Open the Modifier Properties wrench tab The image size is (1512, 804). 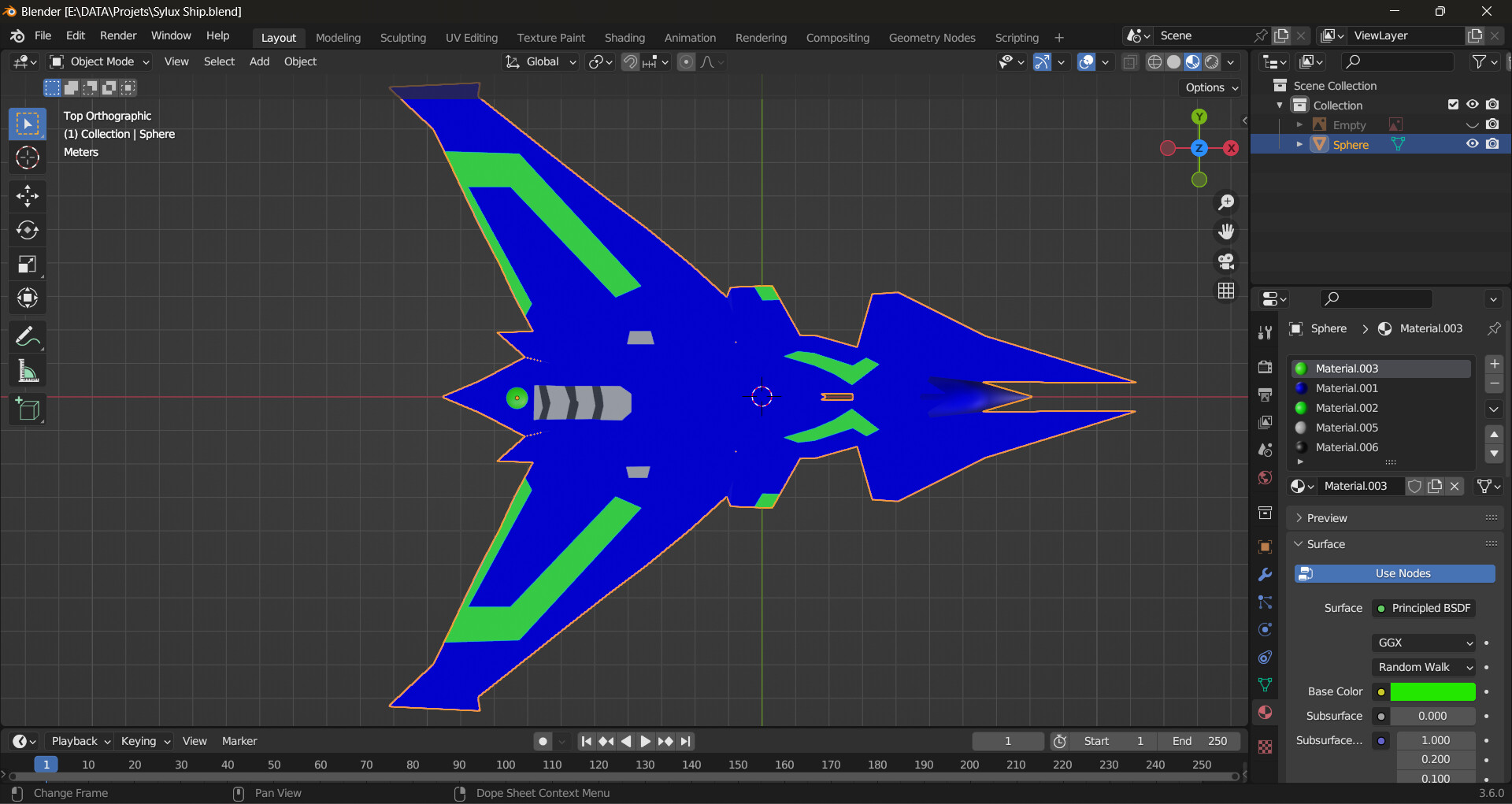tap(1266, 574)
